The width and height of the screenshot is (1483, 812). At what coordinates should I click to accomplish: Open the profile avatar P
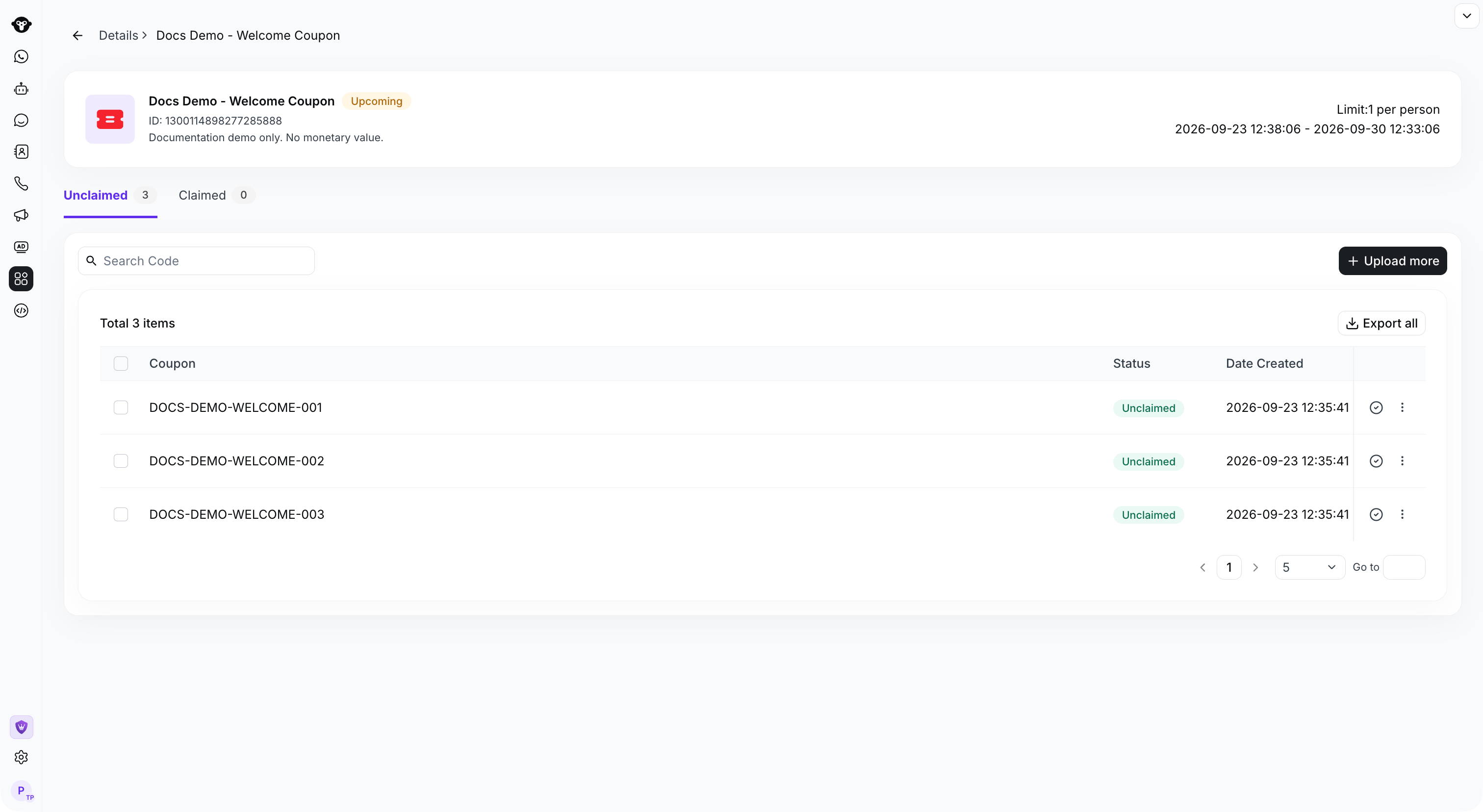point(21,791)
